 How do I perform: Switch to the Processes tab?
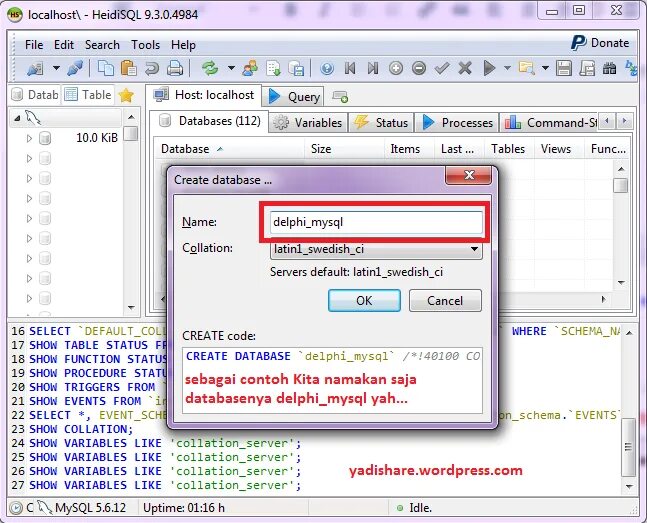coord(457,123)
